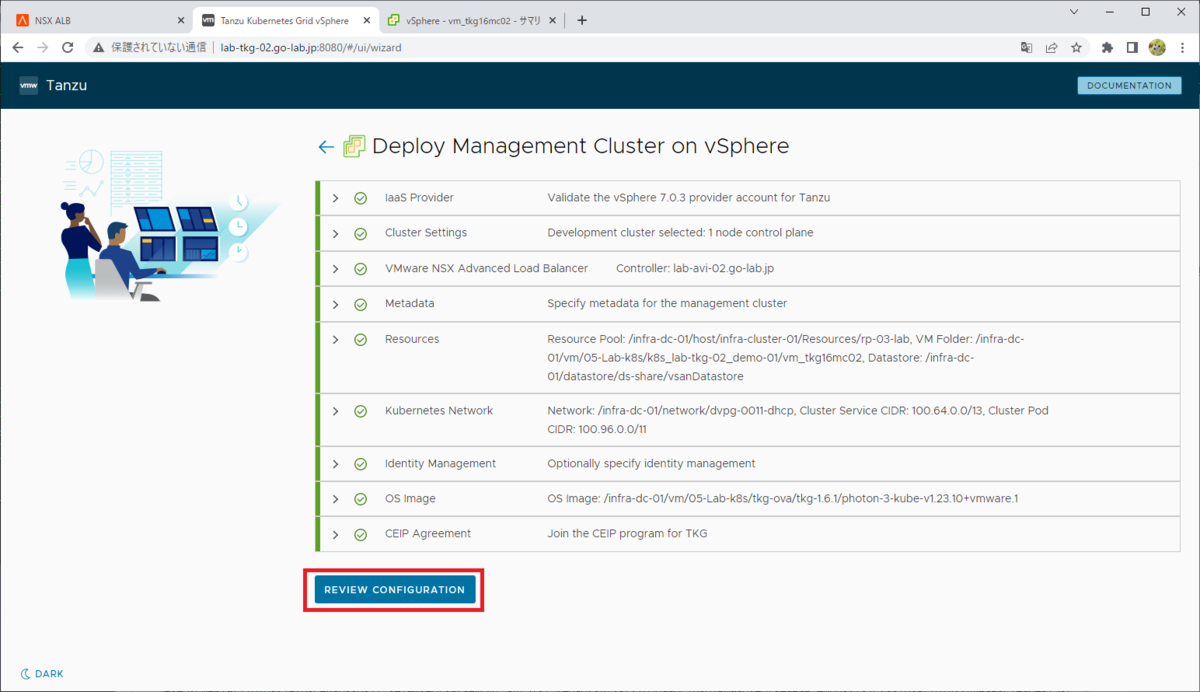
Task: Click the vSphere 7.0.3 provider validation text
Action: pos(689,198)
